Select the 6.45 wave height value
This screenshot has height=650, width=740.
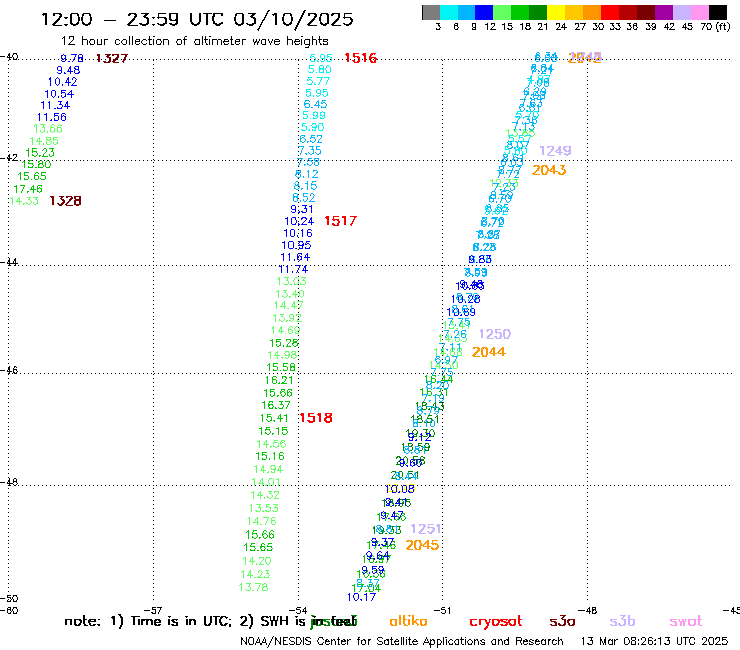click(315, 104)
